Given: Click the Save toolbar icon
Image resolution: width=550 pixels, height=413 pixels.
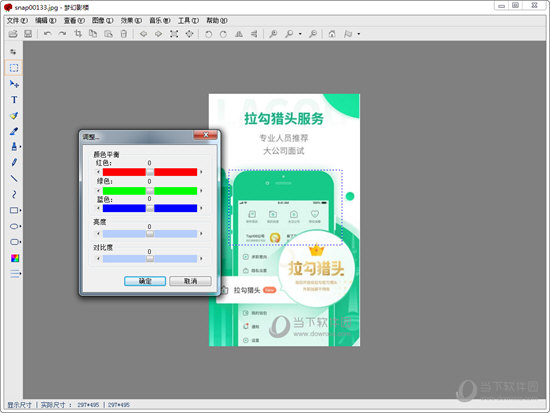Looking at the screenshot, I should 28,34.
